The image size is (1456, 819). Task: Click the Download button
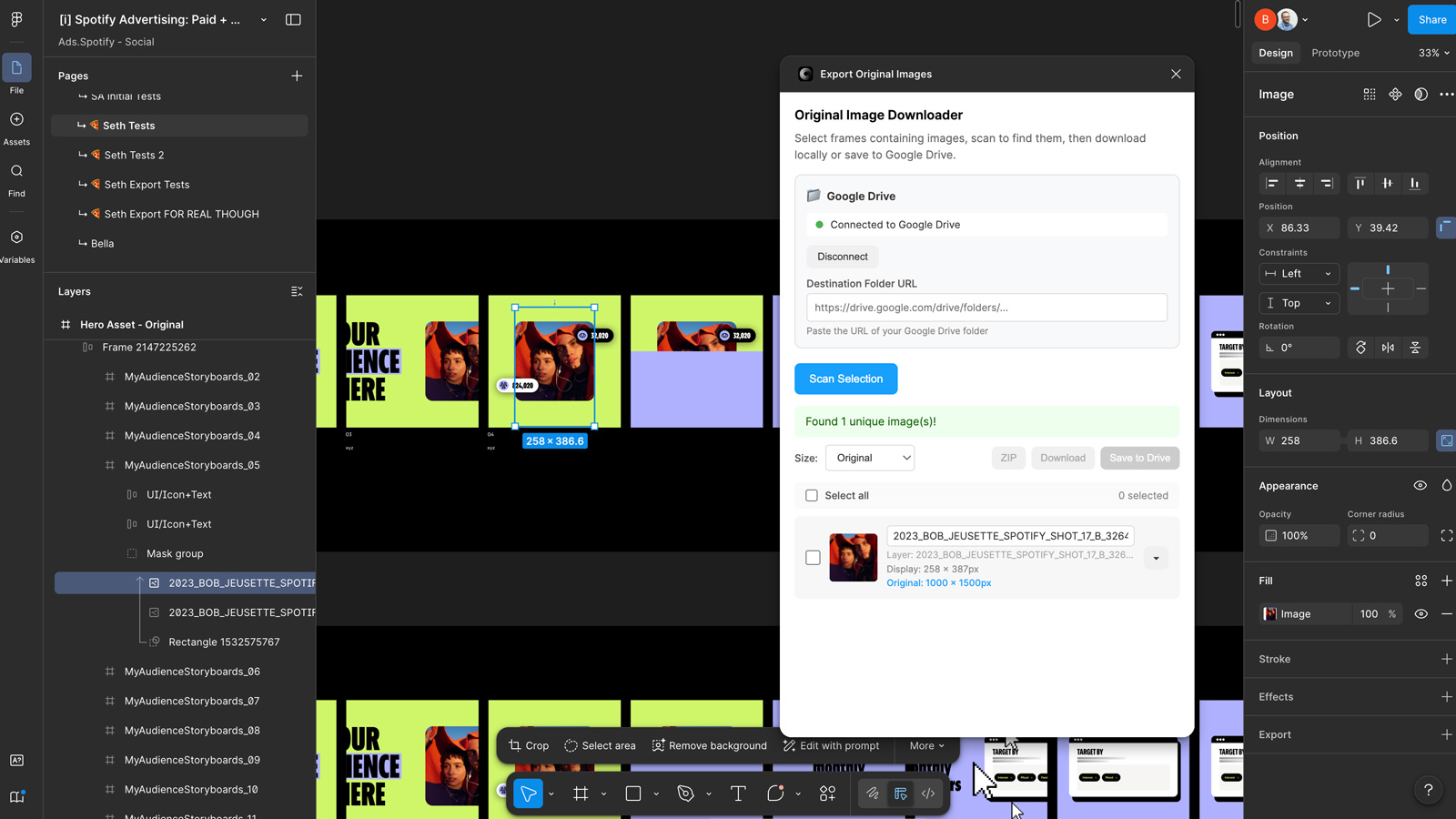coord(1063,458)
